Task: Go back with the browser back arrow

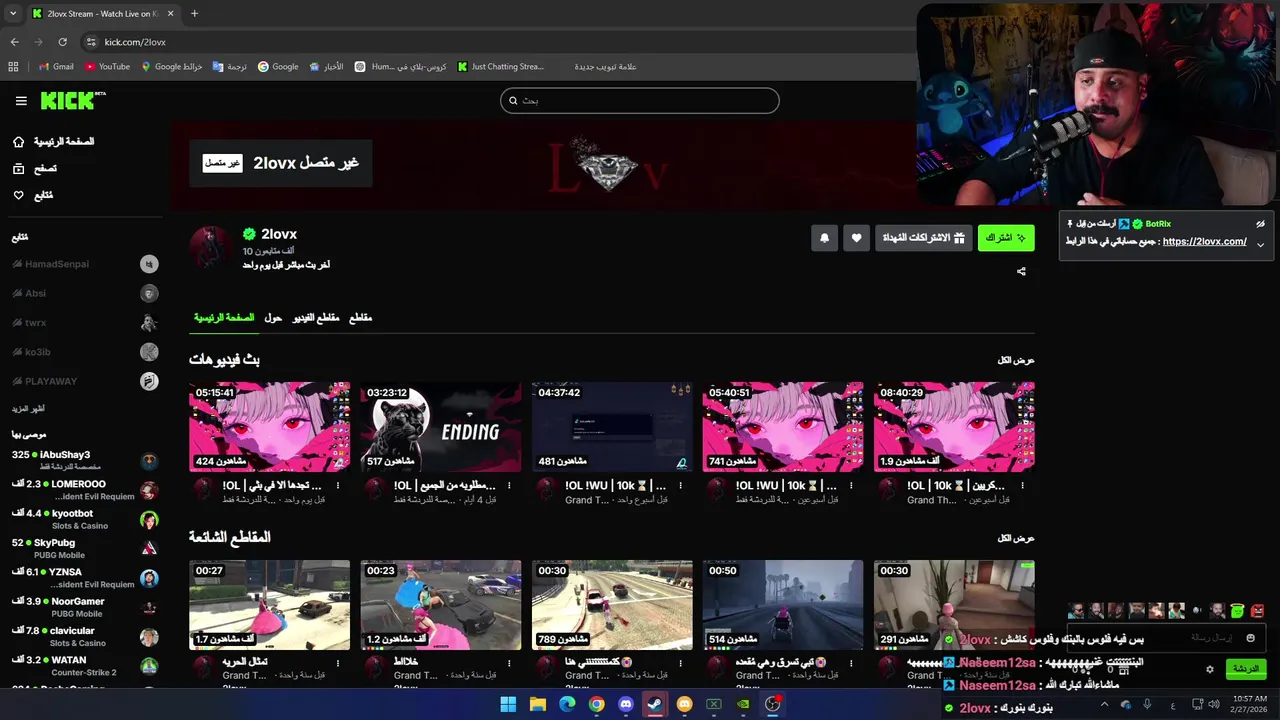Action: click(x=14, y=42)
